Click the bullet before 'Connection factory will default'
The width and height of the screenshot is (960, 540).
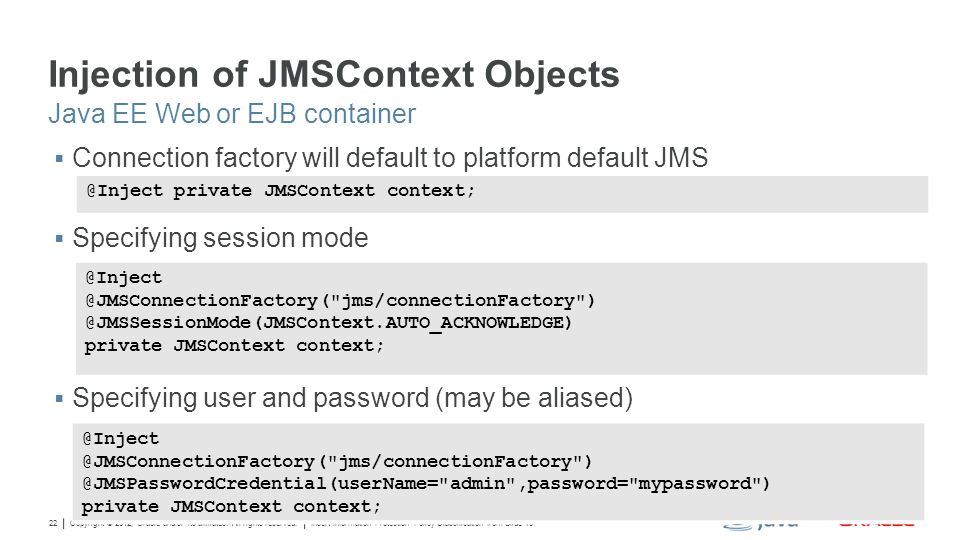coord(59,159)
